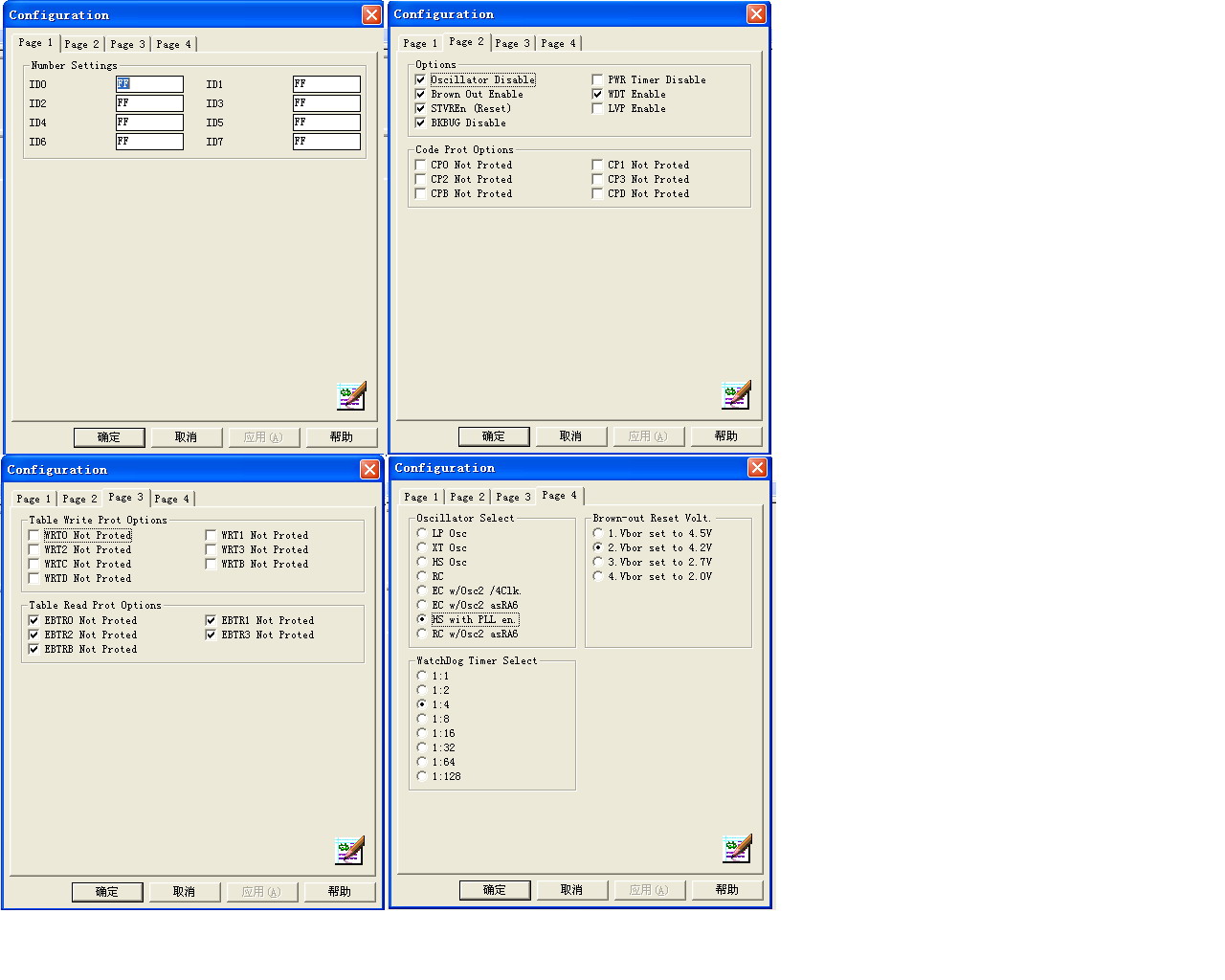The width and height of the screenshot is (1225, 980).
Task: Click 确定 in the Table Write Prot window
Action: pos(107,892)
